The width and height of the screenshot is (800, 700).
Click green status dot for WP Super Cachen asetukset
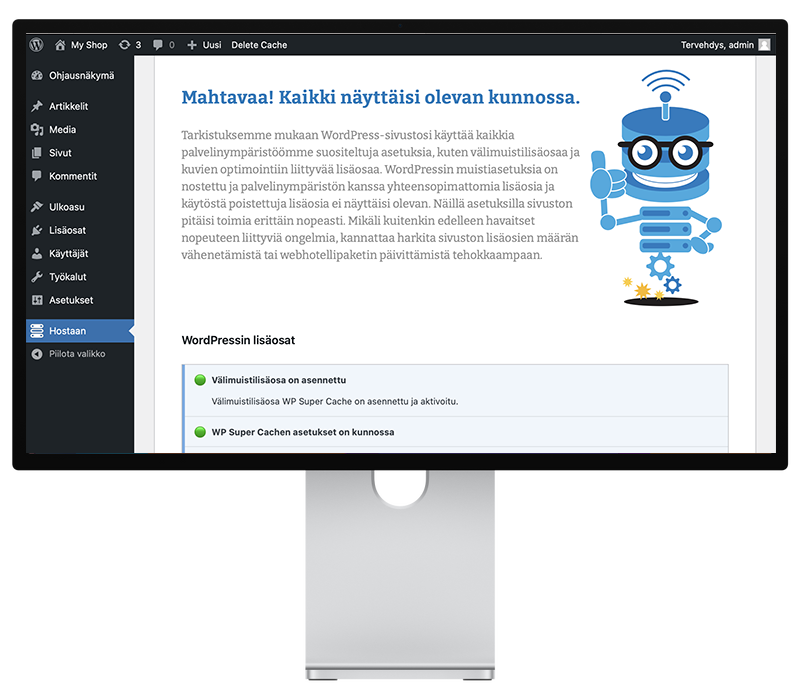200,432
